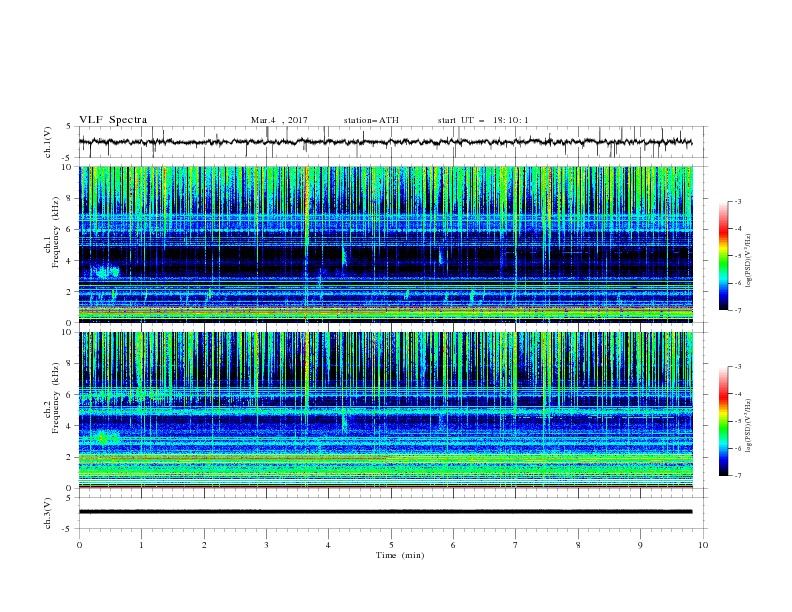This screenshot has width=792, height=612.
Task: Click the "-4" tick on ch.2 colorbar
Action: 737,394
